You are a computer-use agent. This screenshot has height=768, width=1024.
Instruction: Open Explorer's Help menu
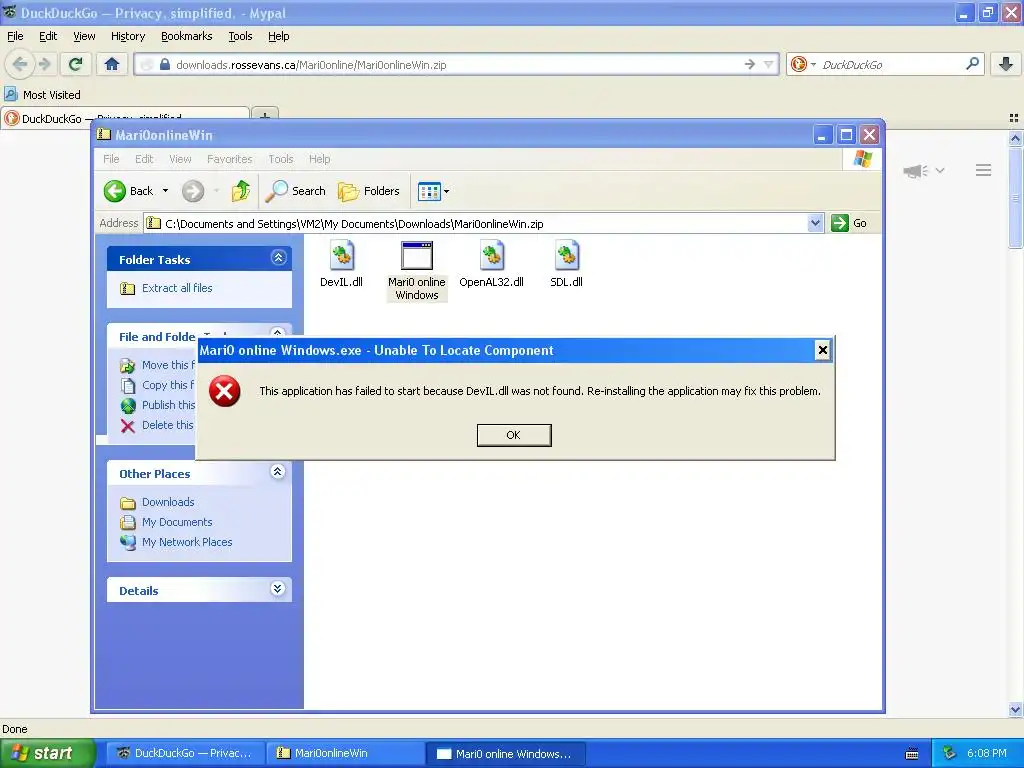pos(319,159)
